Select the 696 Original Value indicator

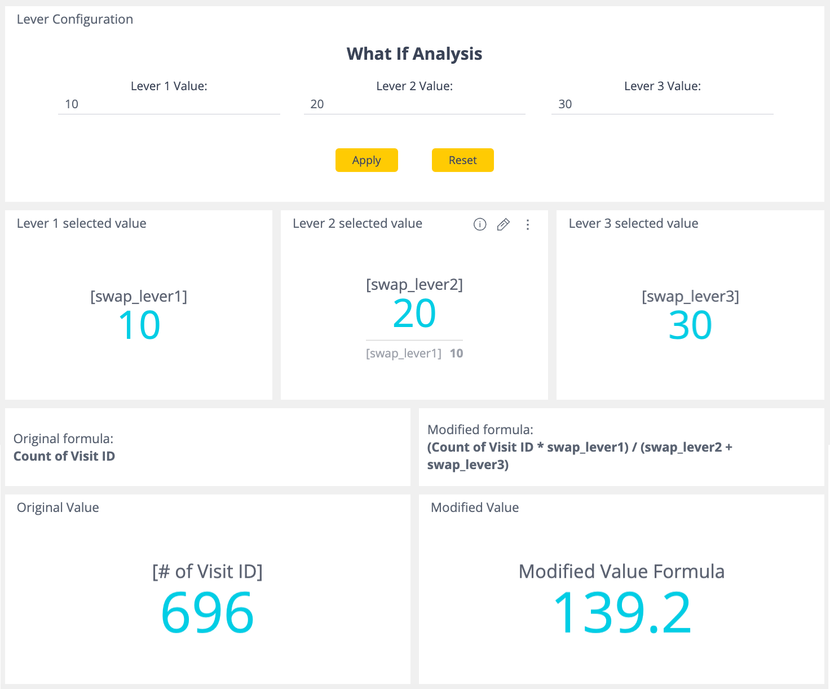point(207,612)
